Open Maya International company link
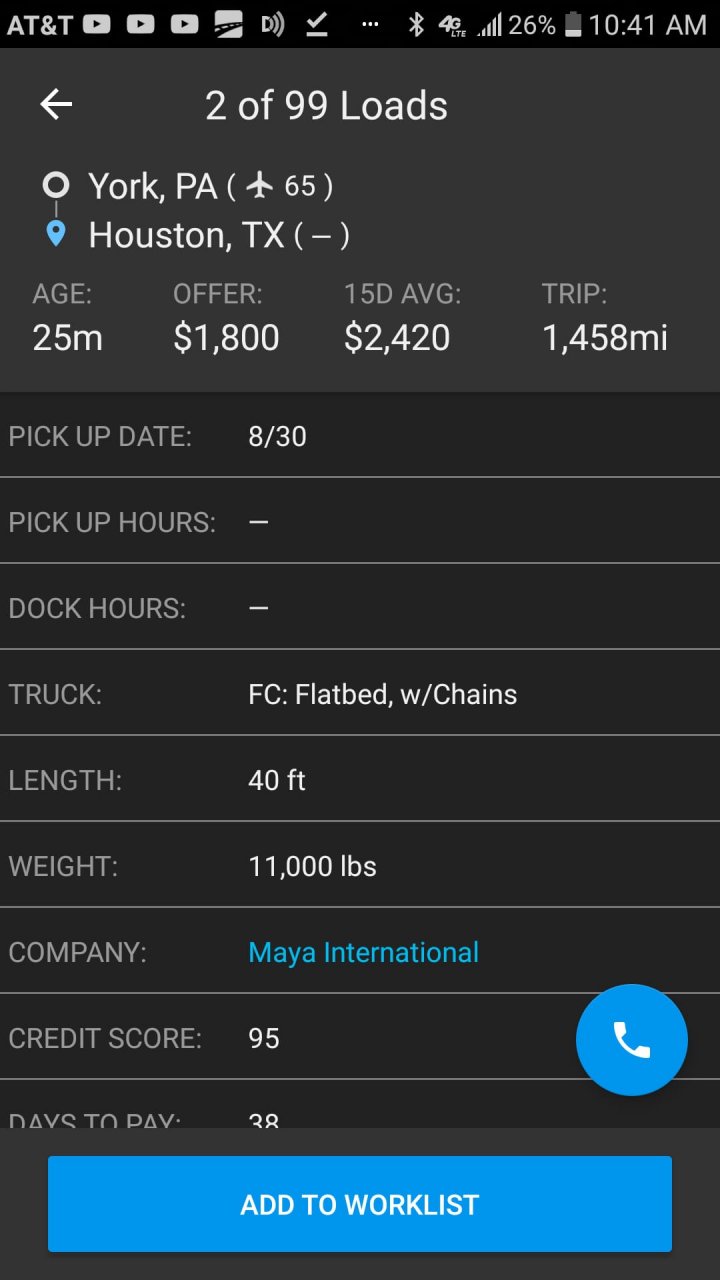Viewport: 720px width, 1280px height. tap(363, 952)
